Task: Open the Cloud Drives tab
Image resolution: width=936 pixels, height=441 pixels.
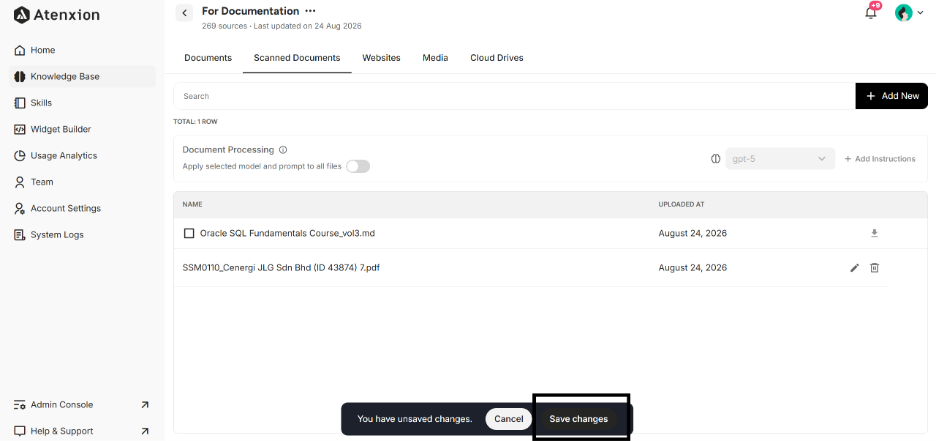Action: coord(497,58)
